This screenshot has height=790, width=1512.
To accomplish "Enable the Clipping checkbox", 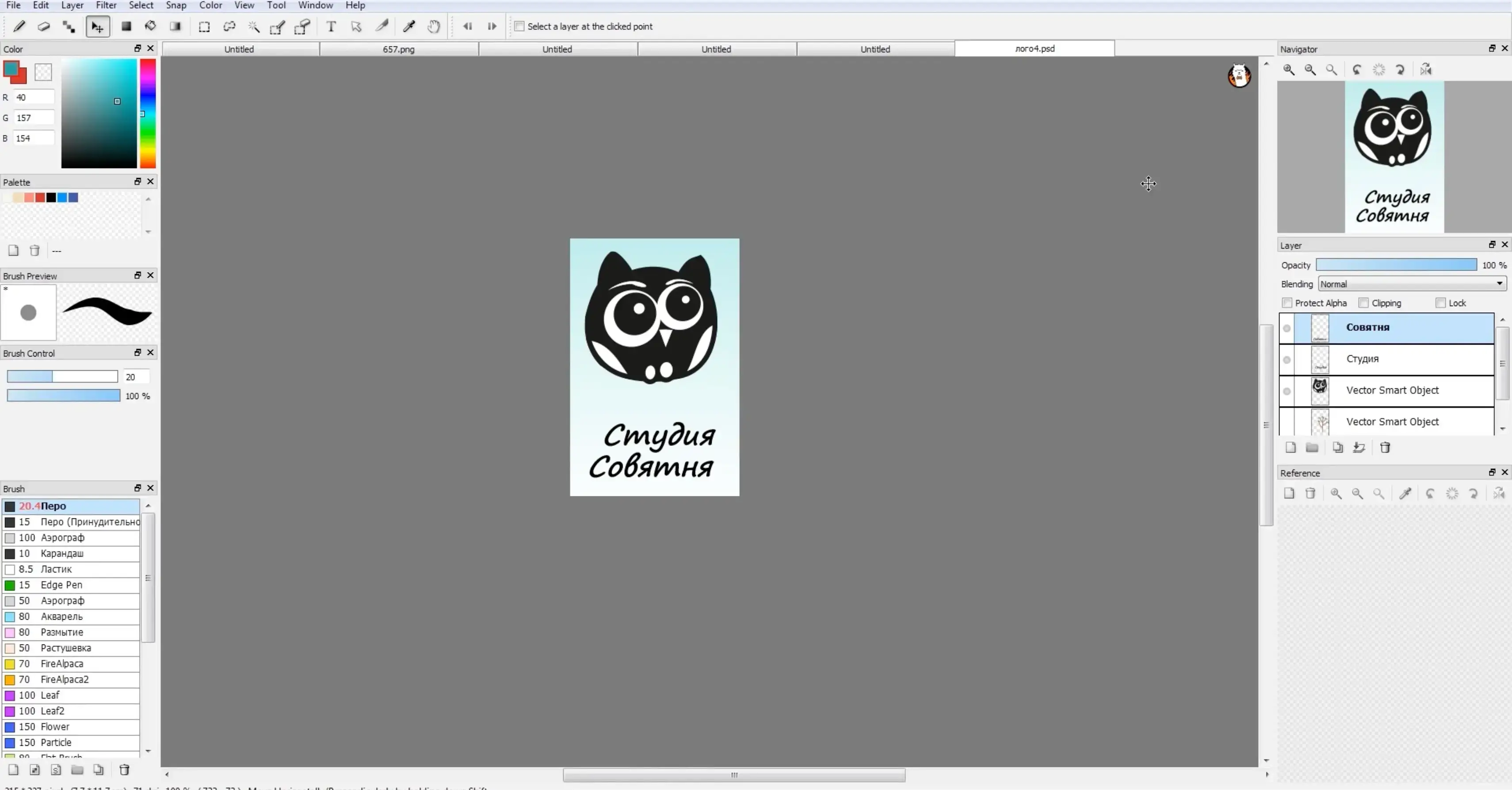I will 1364,303.
